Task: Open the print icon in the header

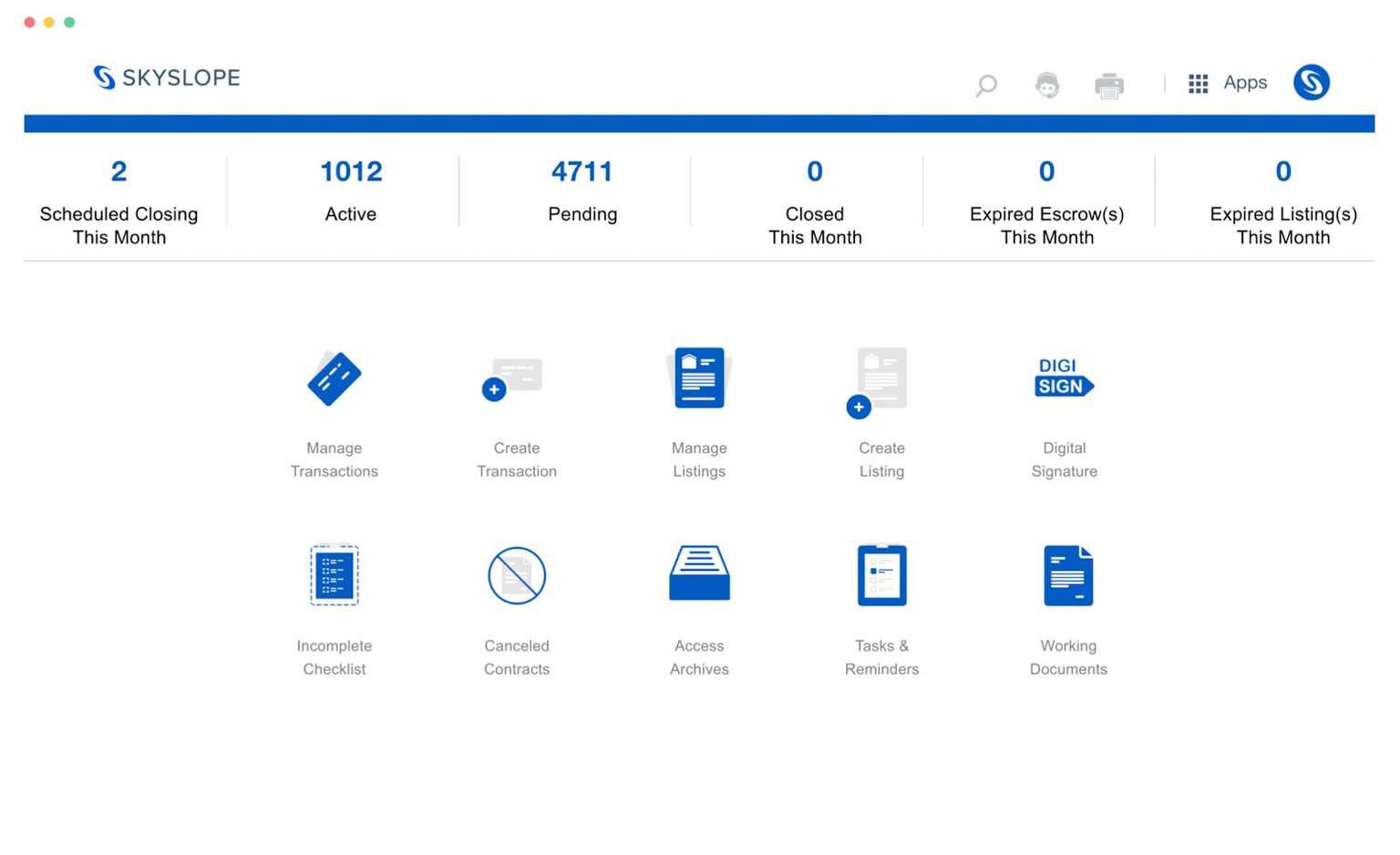Action: tap(1109, 85)
